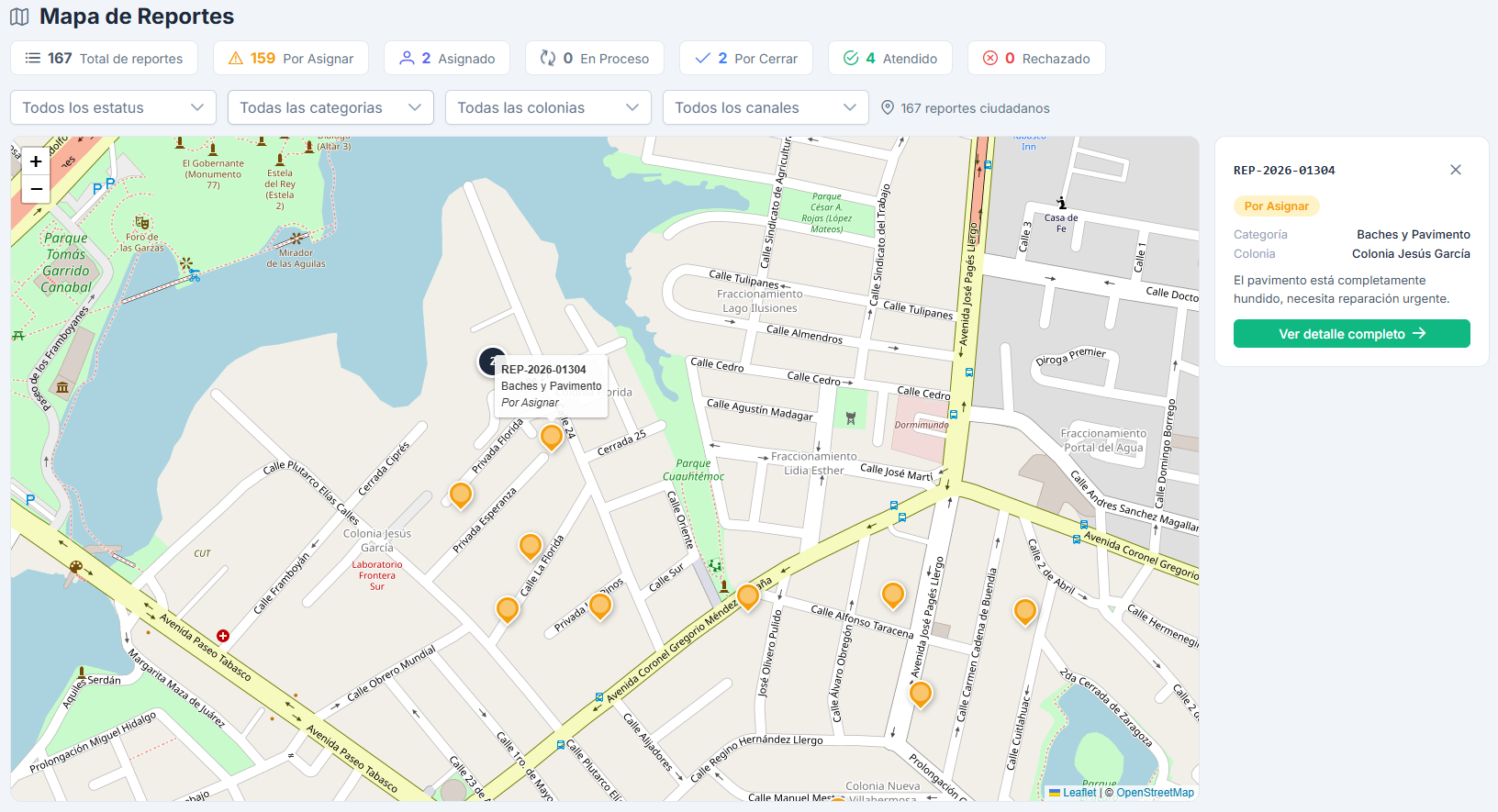Open the Todos los estatus dropdown
The width and height of the screenshot is (1498, 812).
tap(113, 107)
